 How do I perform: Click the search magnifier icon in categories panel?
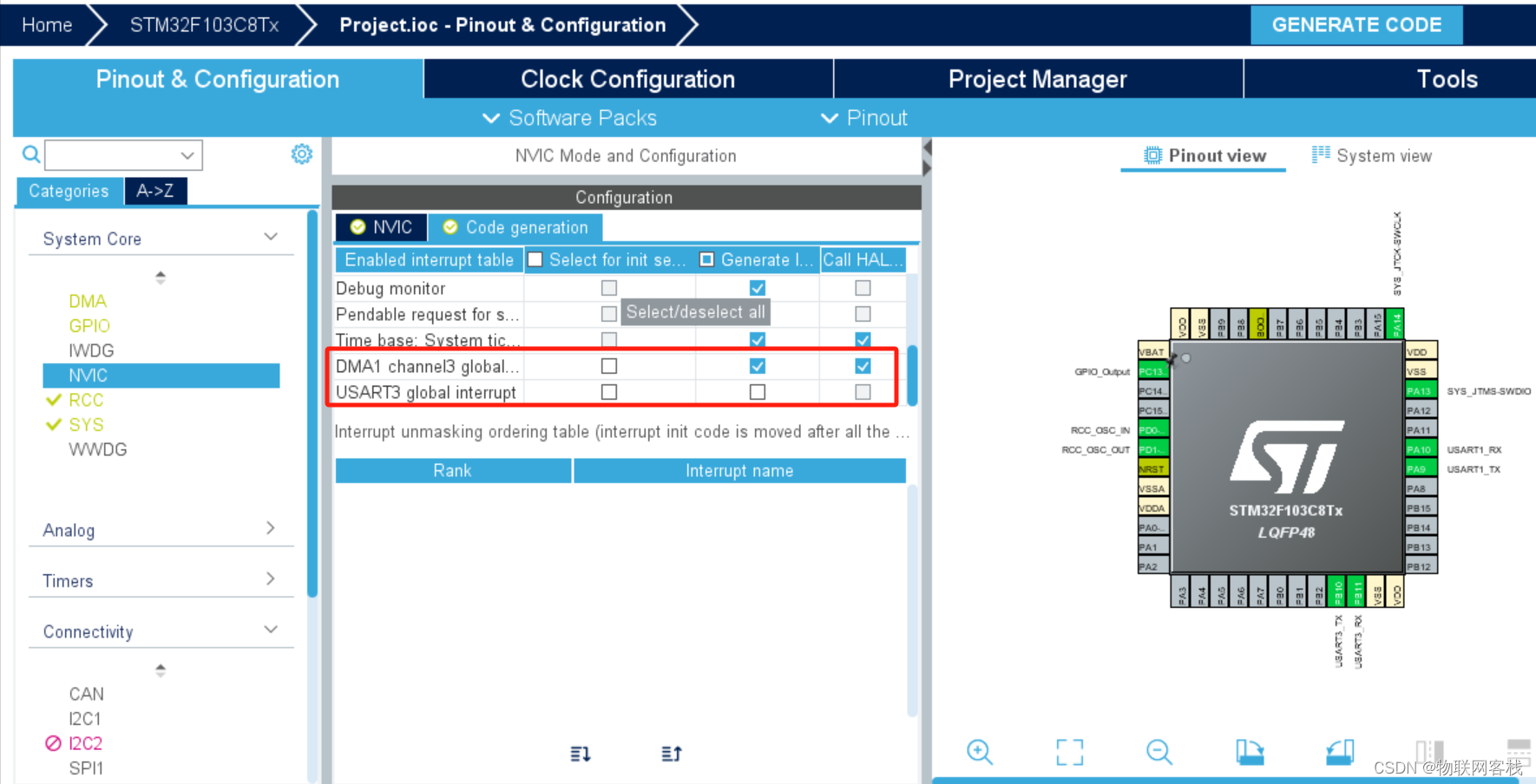[31, 154]
